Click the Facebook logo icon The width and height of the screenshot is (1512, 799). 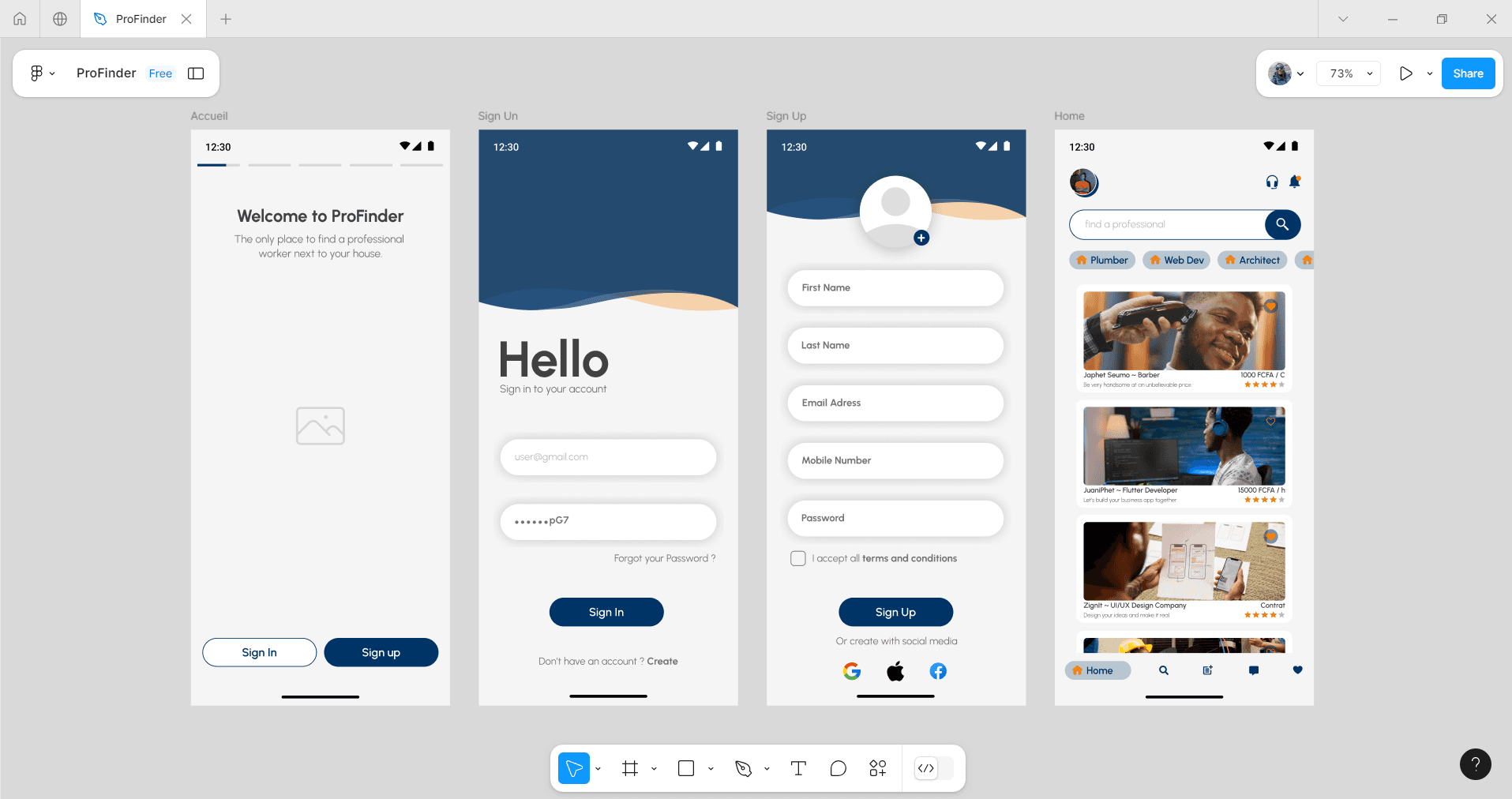coord(938,671)
